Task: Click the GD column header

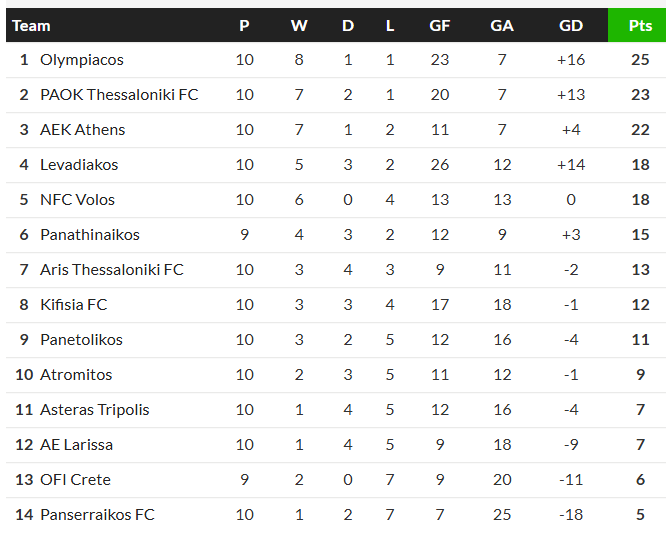Action: click(571, 26)
